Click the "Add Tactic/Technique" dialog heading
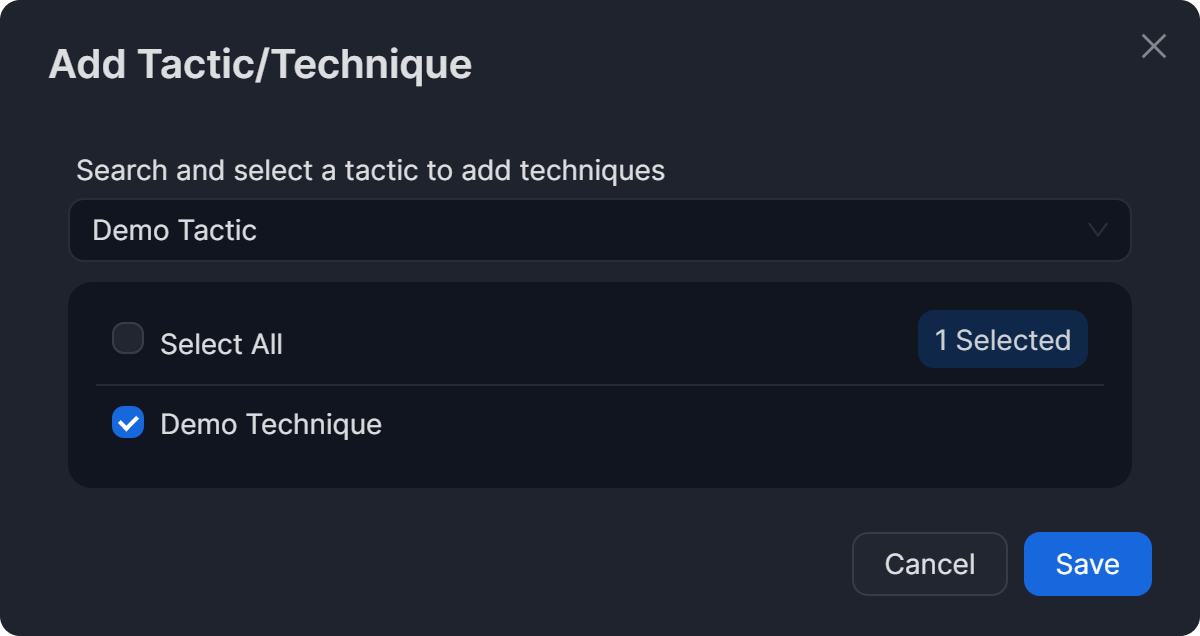The image size is (1200, 636). click(x=260, y=64)
